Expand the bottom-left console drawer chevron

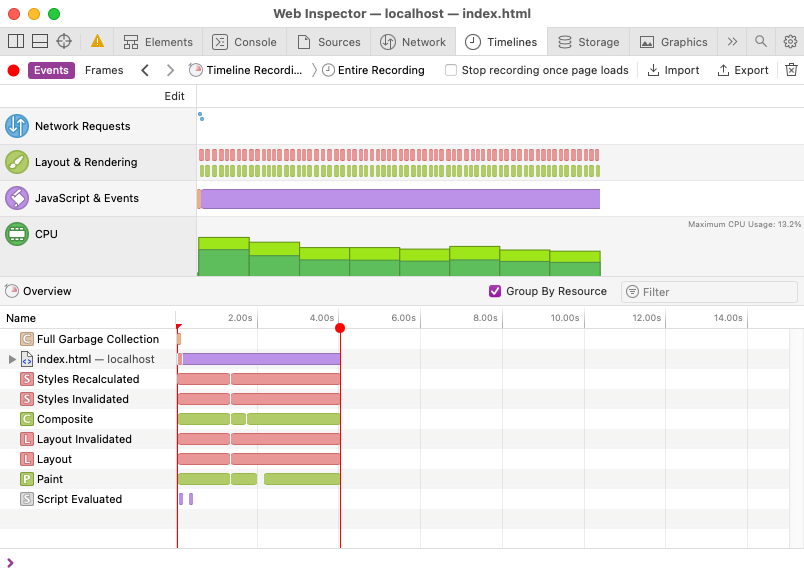(11, 563)
